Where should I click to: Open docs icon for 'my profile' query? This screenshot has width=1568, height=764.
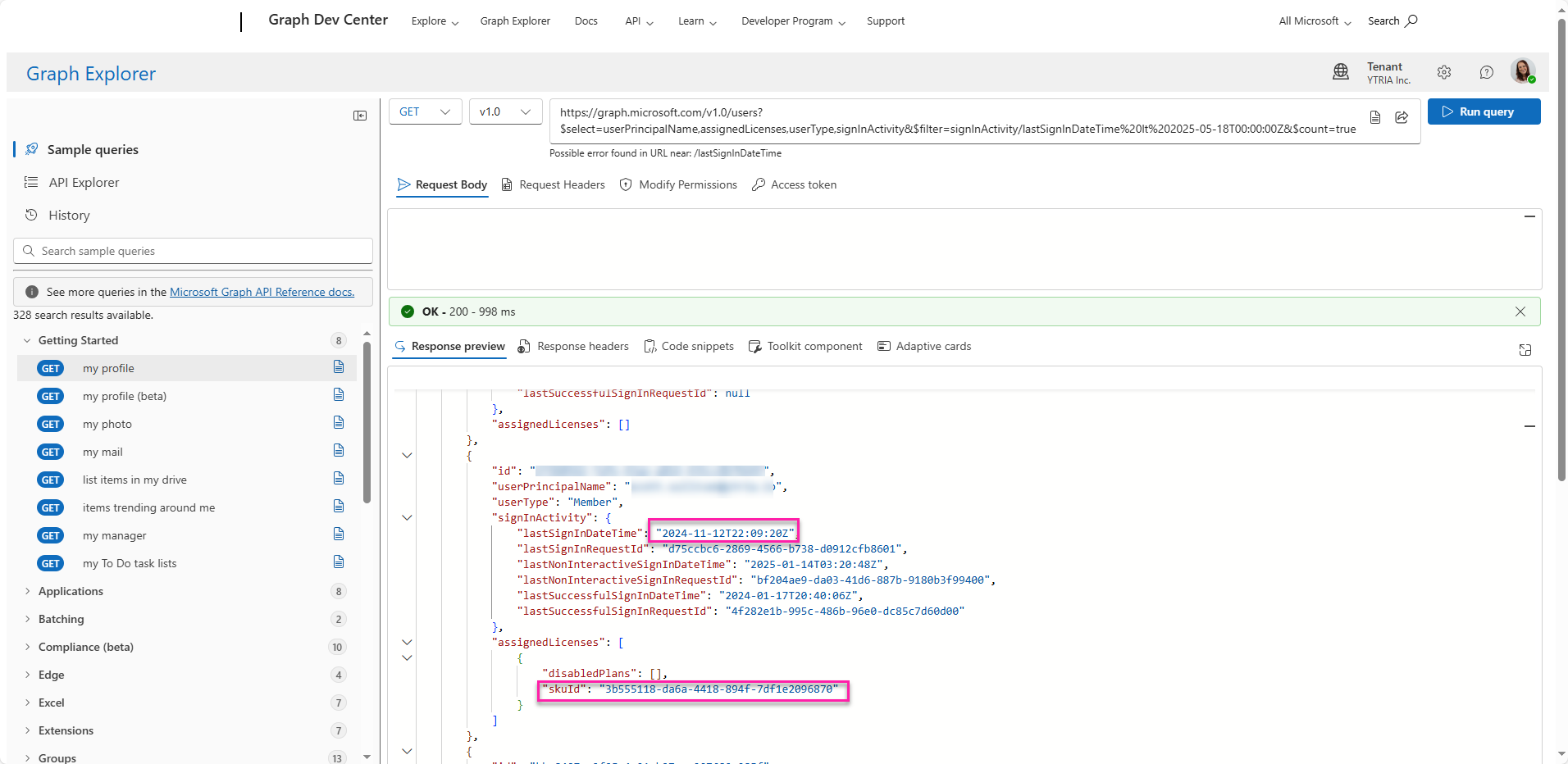(x=339, y=367)
